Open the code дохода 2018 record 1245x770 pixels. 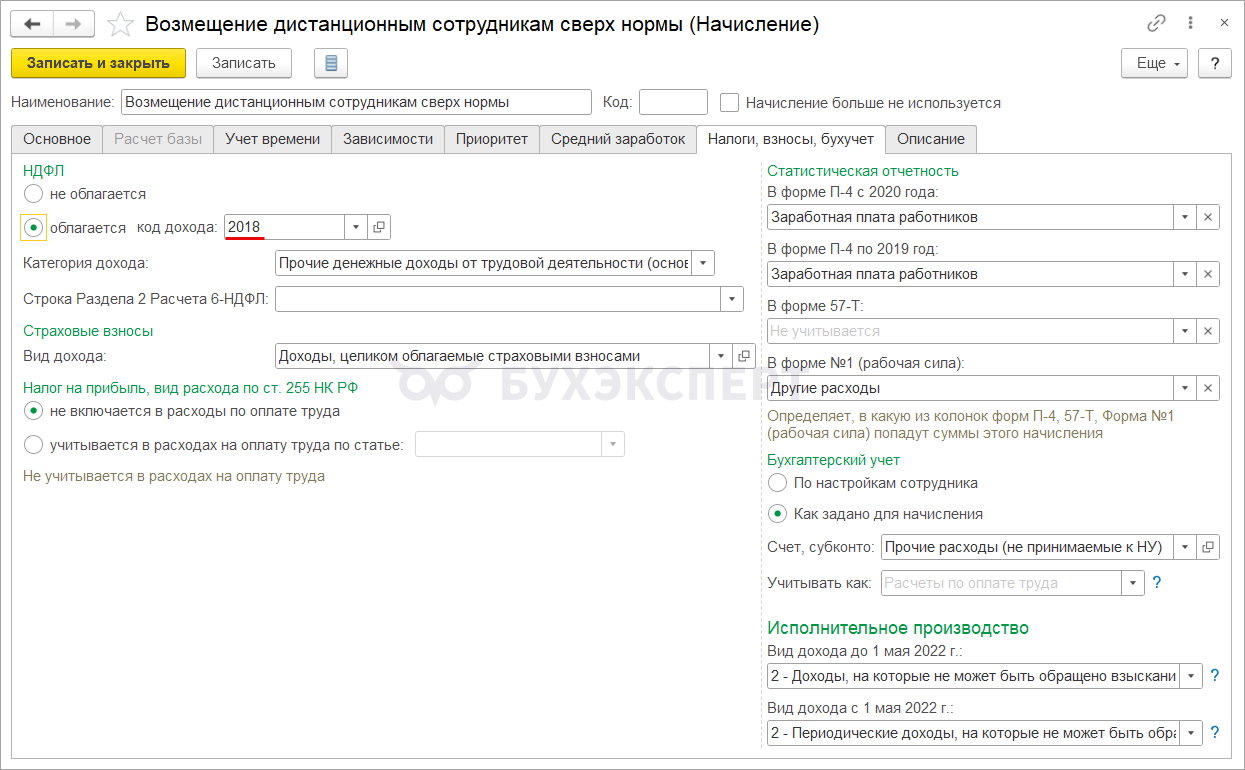(x=379, y=227)
